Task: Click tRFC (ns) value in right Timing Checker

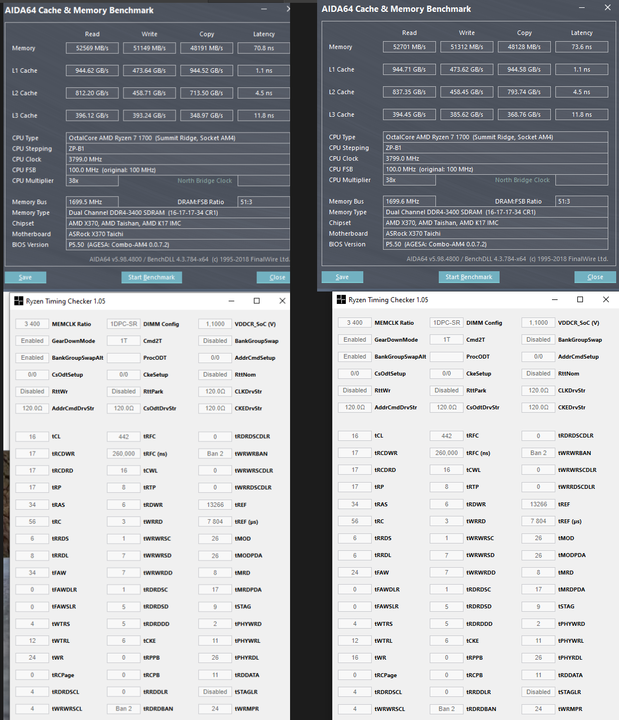Action: 446,453
